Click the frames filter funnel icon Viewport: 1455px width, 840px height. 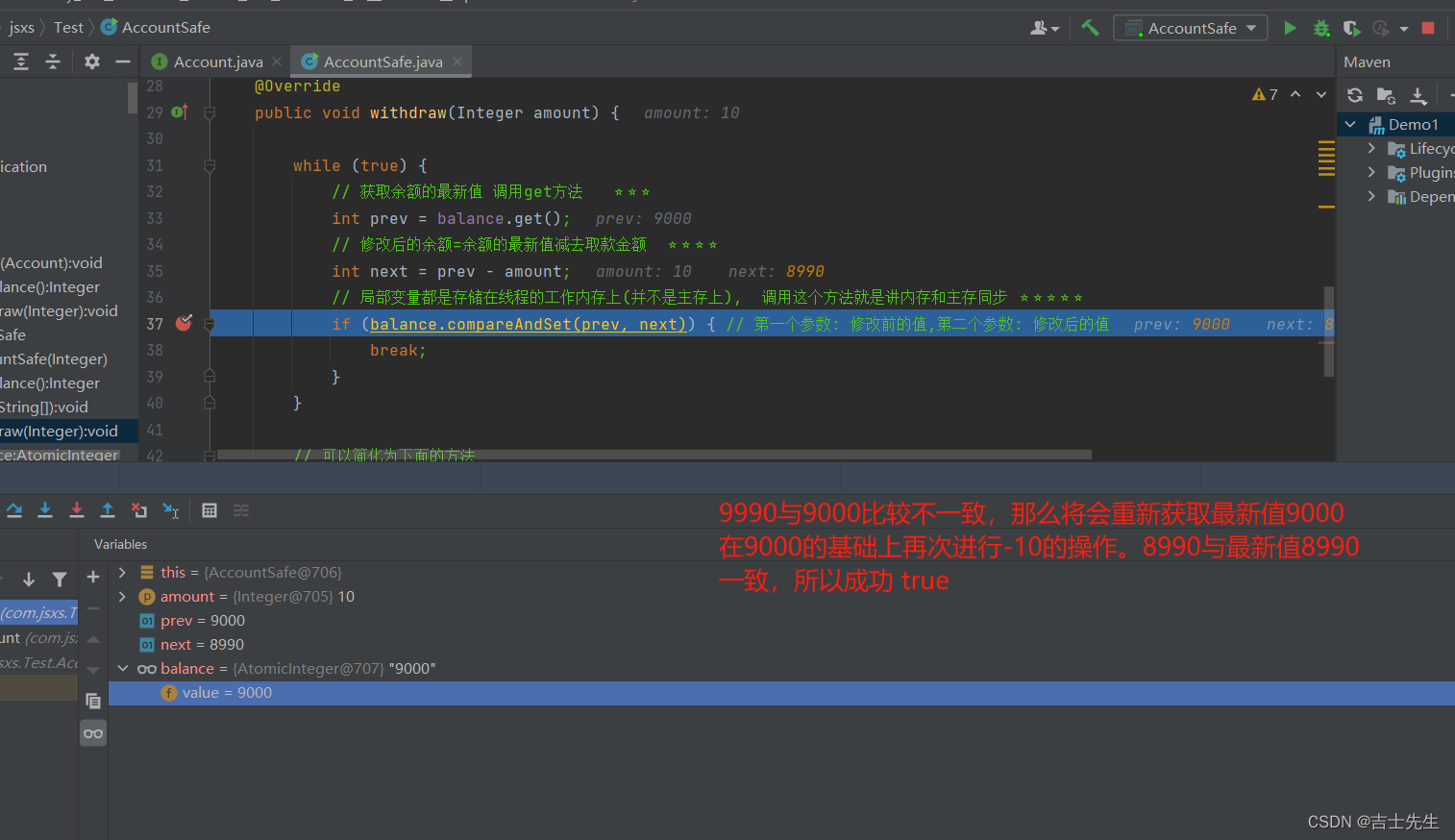pos(60,579)
